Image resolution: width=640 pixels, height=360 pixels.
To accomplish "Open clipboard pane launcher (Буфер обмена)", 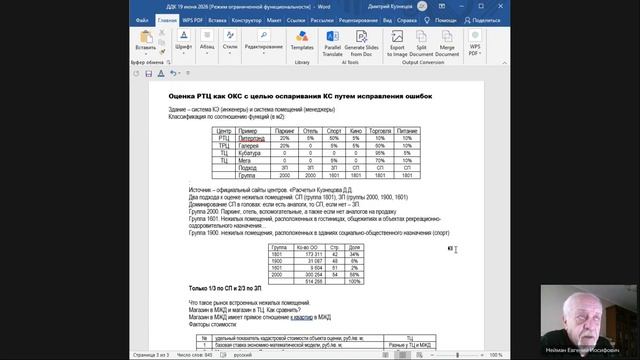I will (168, 62).
